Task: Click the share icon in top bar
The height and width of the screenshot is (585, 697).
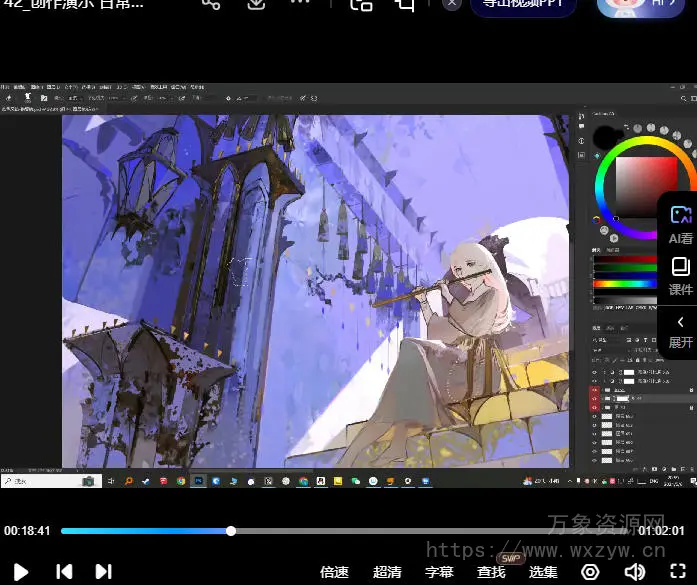Action: coord(211,4)
